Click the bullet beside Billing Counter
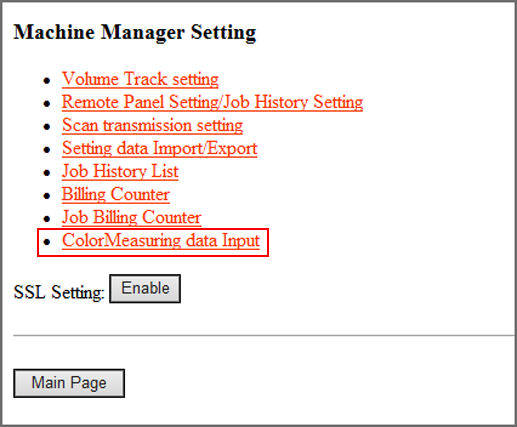517x427 pixels. coord(47,196)
